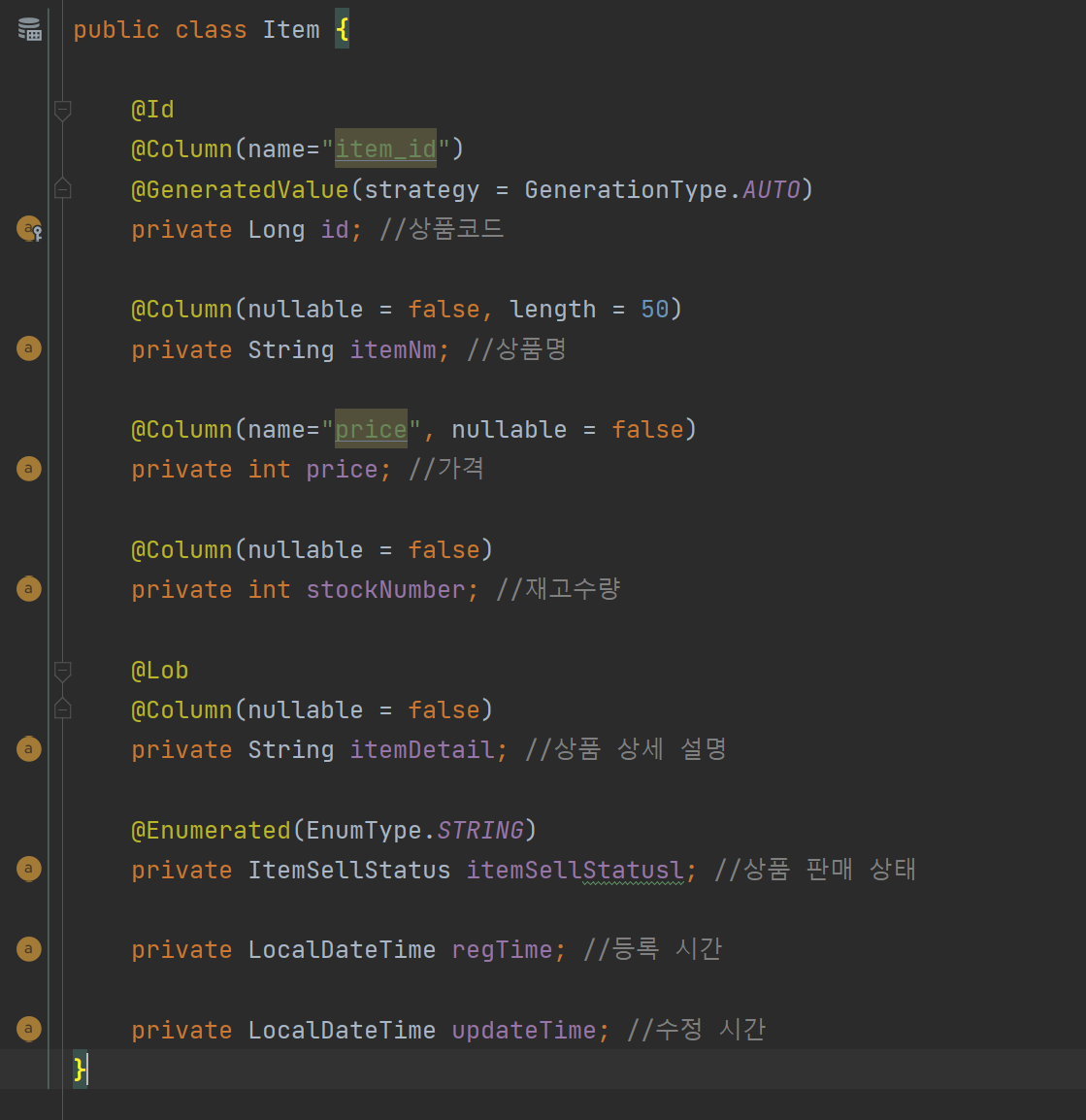This screenshot has height=1120, width=1086.
Task: Collapse the fold marker at the @Id annotation
Action: 62,110
